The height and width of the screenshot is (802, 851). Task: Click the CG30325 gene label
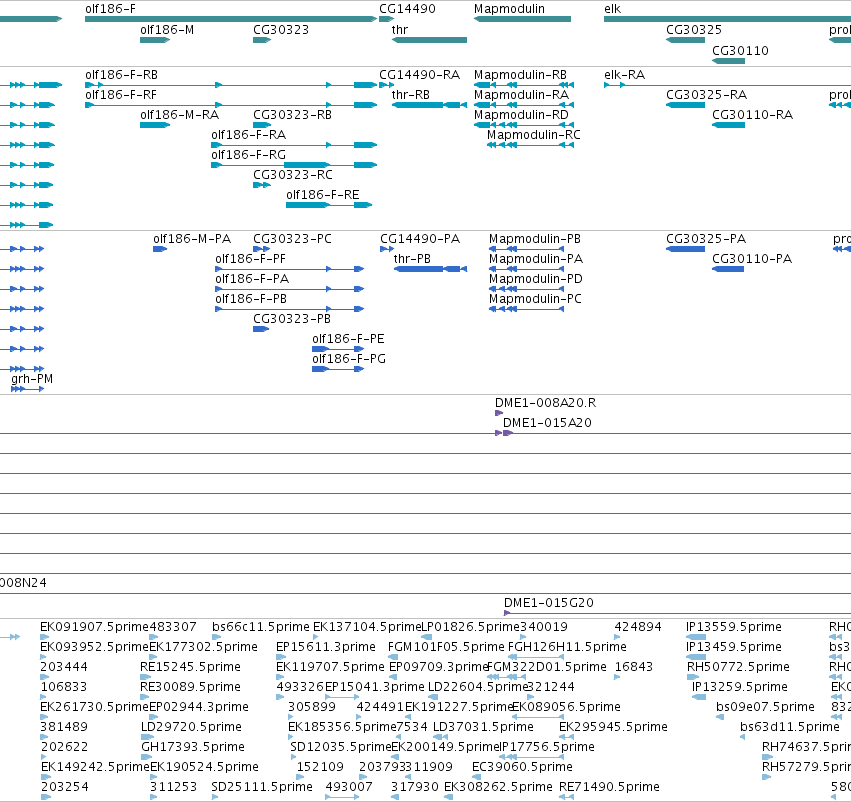click(x=694, y=30)
